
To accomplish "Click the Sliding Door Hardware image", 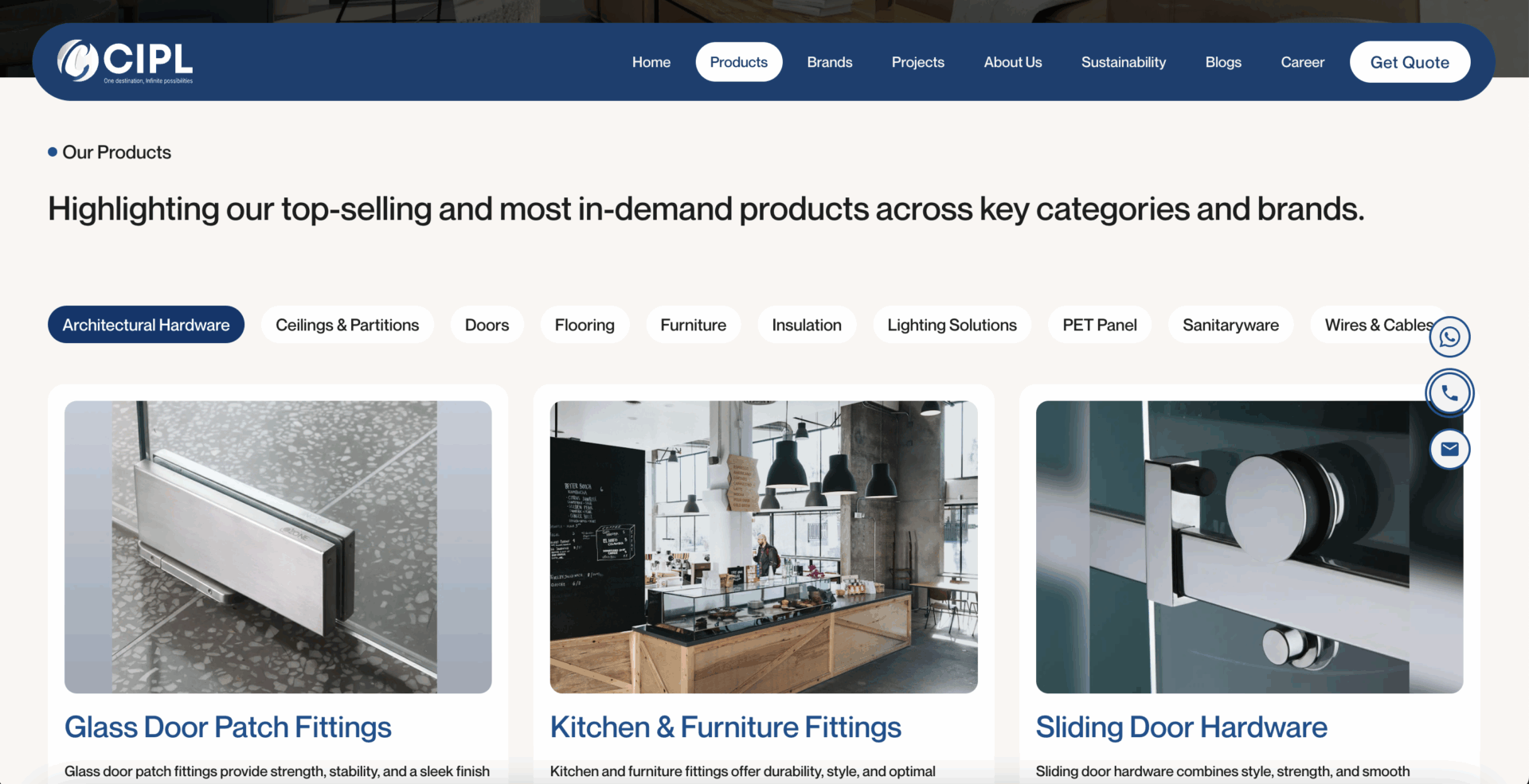I will pos(1249,547).
